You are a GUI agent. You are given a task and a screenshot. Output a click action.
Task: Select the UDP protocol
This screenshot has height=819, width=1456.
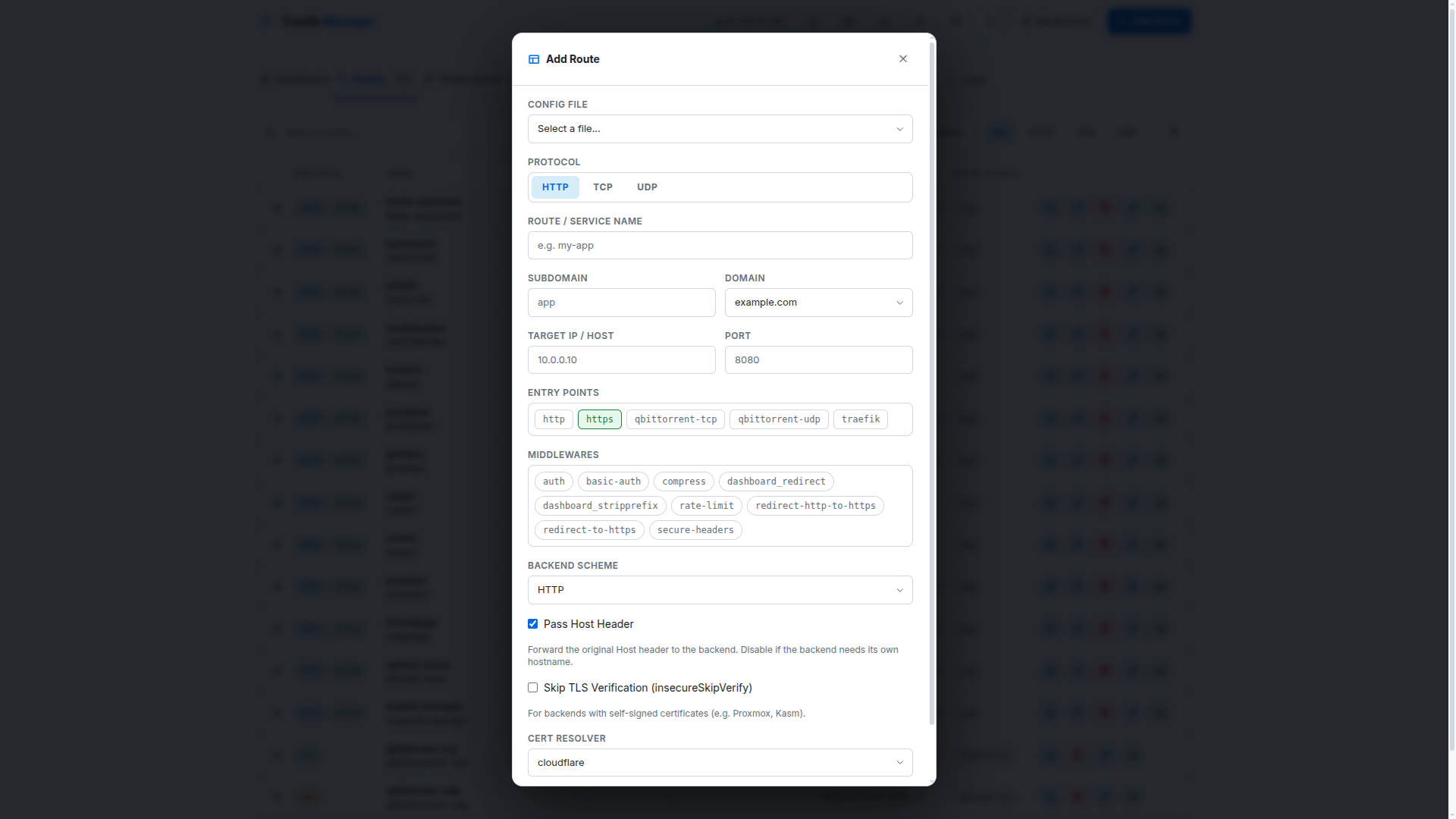coord(647,187)
